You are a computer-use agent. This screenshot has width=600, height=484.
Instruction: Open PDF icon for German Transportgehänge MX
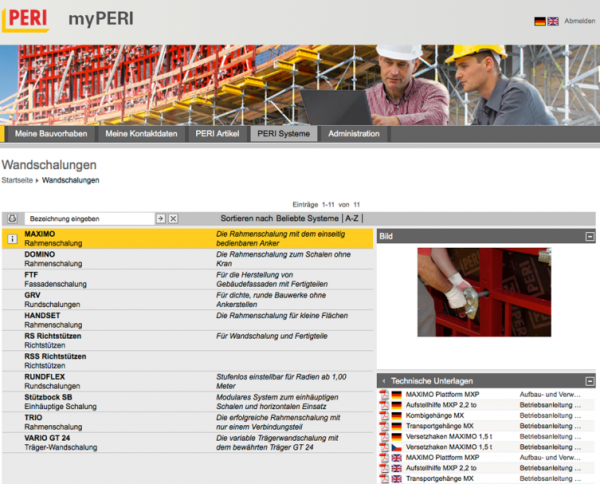pyautogui.click(x=384, y=426)
